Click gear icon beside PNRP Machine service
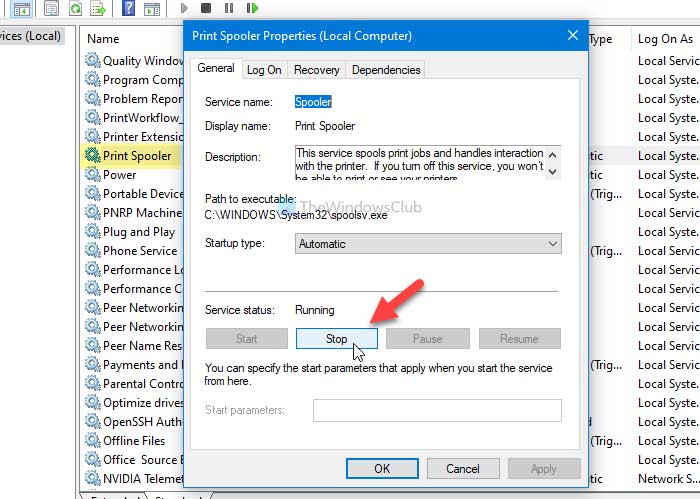The image size is (700, 499). click(92, 212)
